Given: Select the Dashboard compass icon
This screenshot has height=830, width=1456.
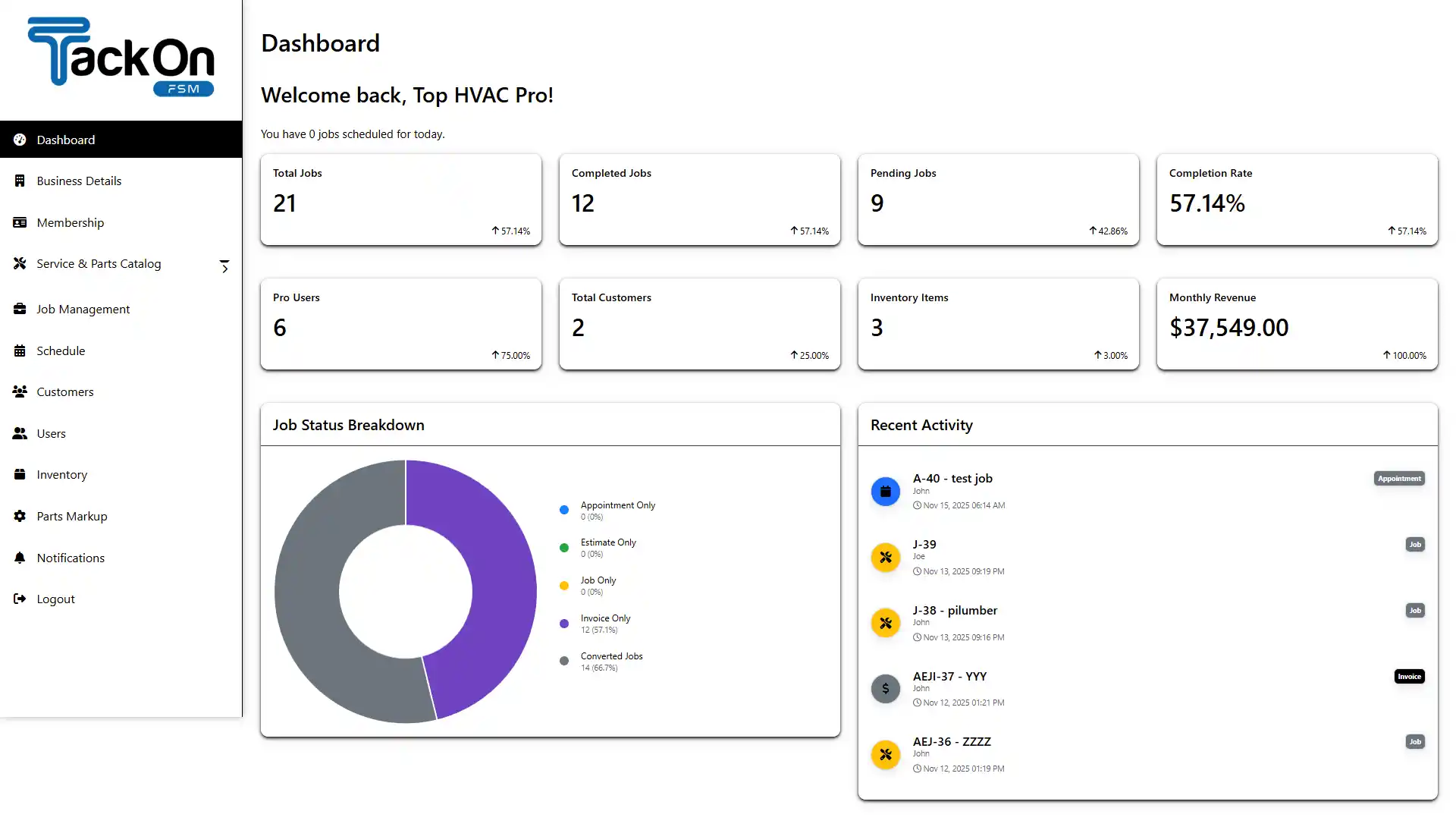Looking at the screenshot, I should (20, 139).
